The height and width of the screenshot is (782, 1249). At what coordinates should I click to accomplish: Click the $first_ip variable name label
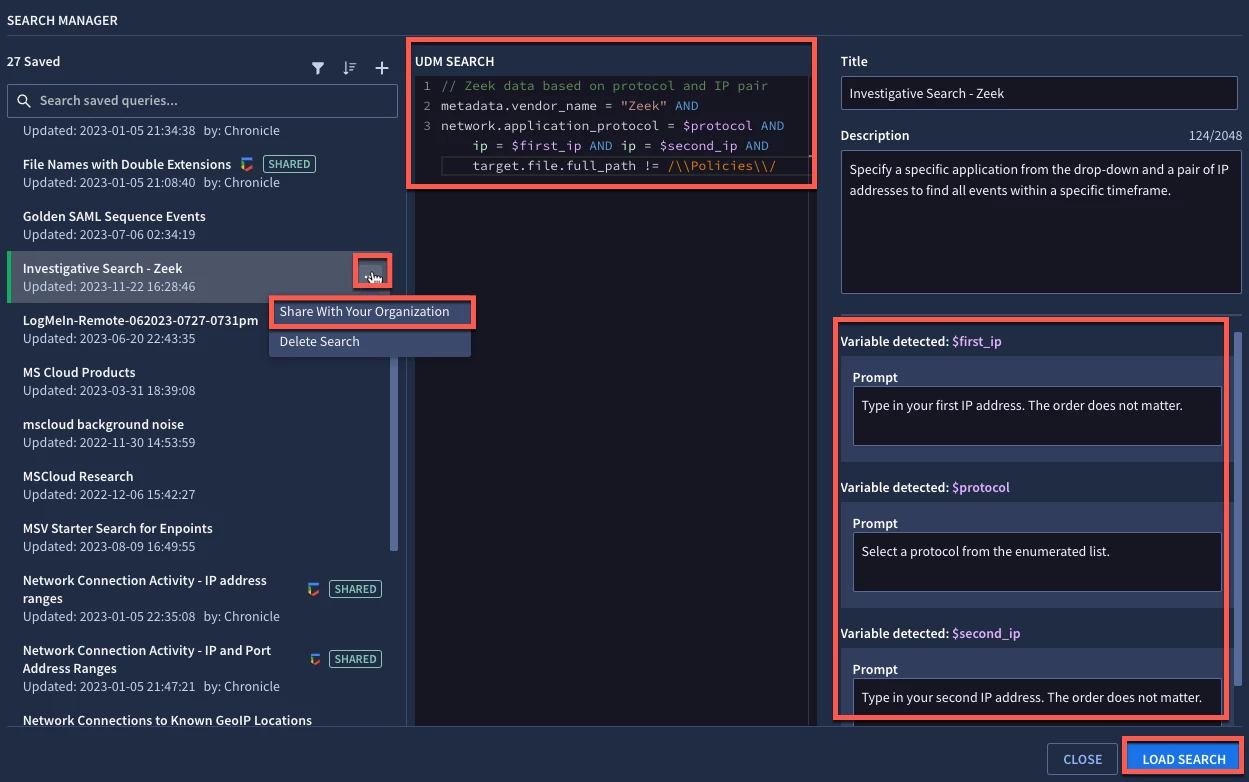(976, 341)
